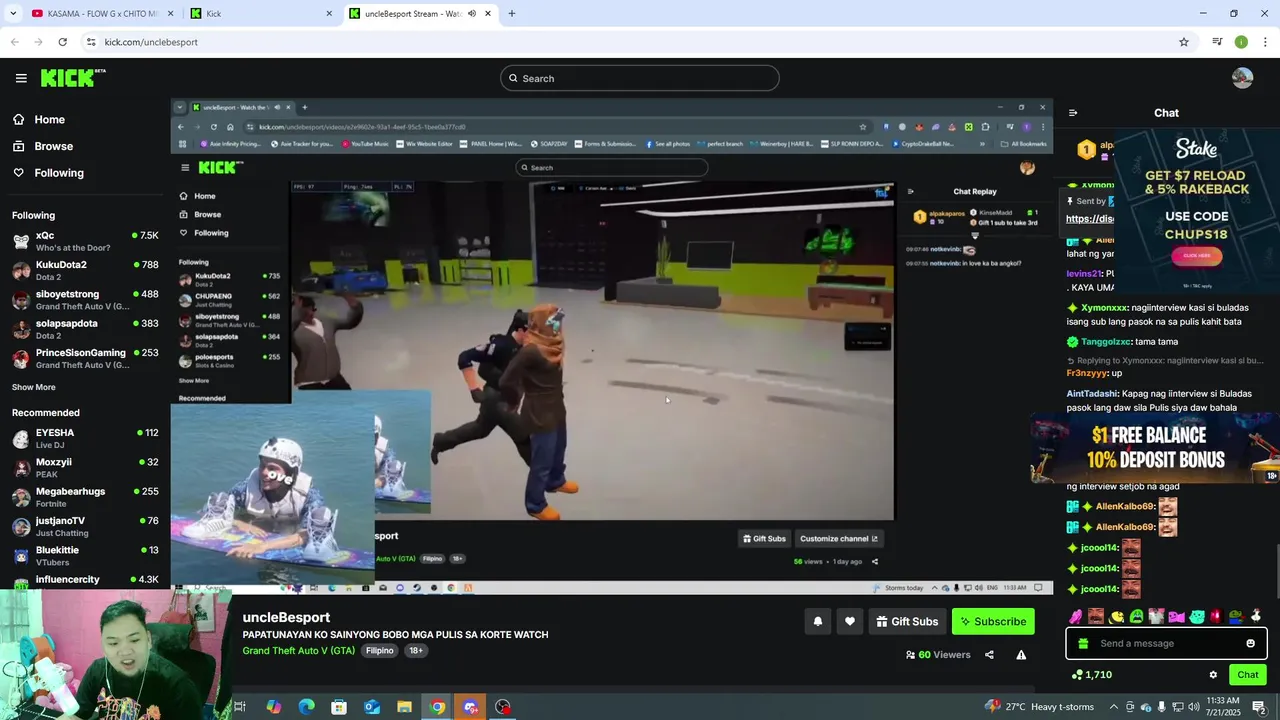This screenshot has width=1280, height=720.
Task: Open the Chrome three-dot menu
Action: tap(1265, 42)
